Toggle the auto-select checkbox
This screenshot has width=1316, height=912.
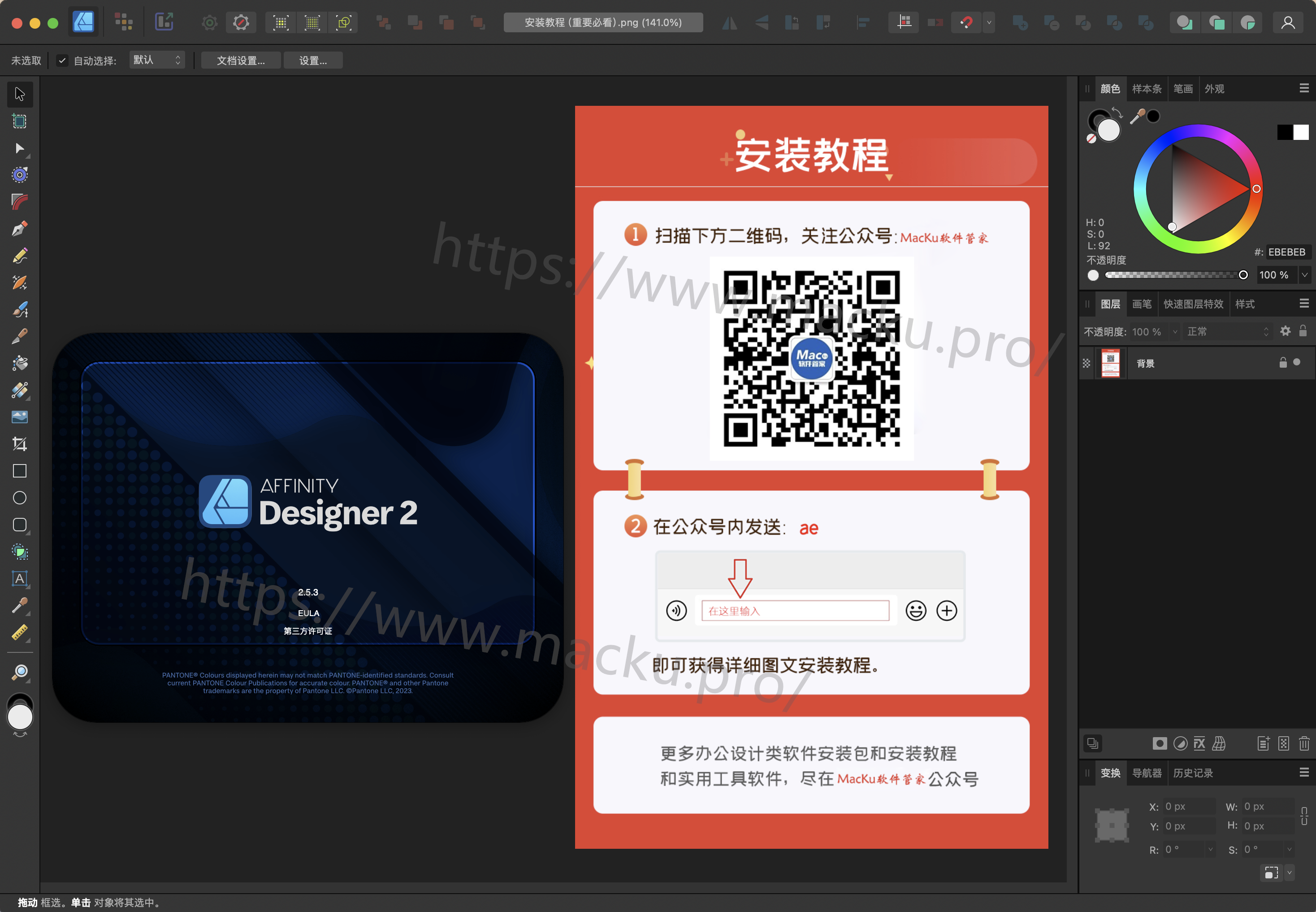click(x=62, y=60)
